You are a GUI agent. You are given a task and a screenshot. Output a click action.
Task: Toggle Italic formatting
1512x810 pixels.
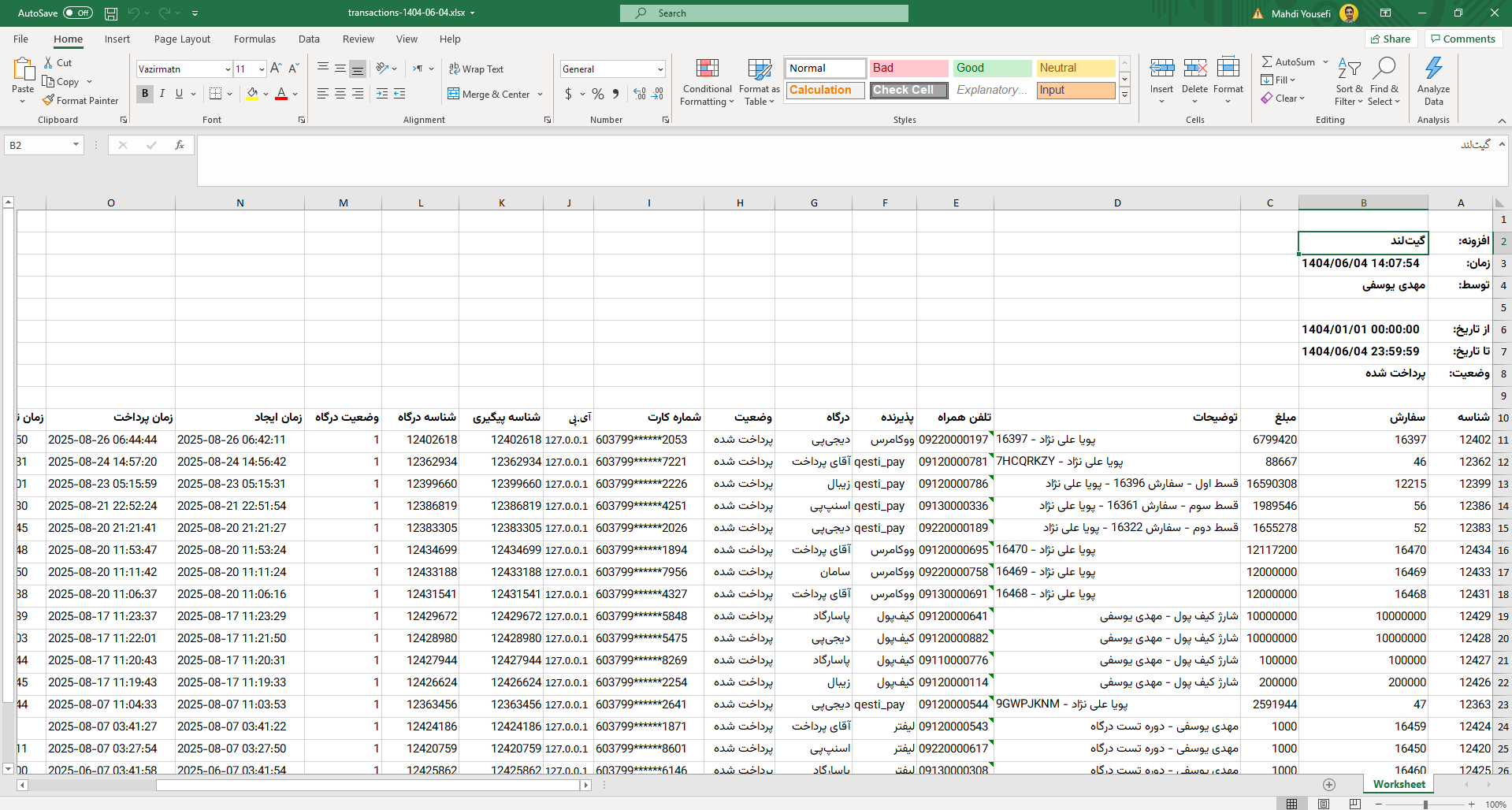(x=162, y=94)
